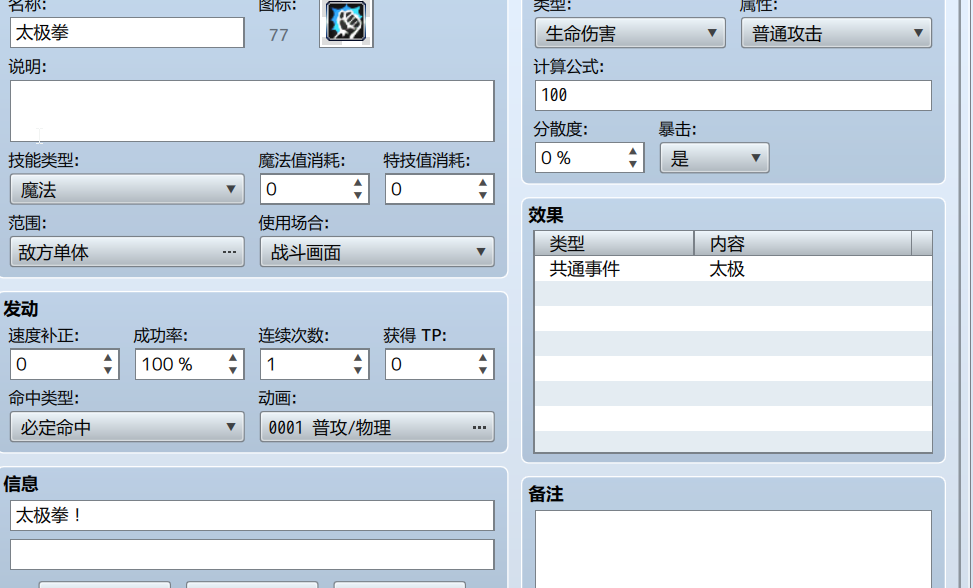The height and width of the screenshot is (588, 973).
Task: Decrease the 成功率 percentage with down arrow
Action: tap(233, 370)
